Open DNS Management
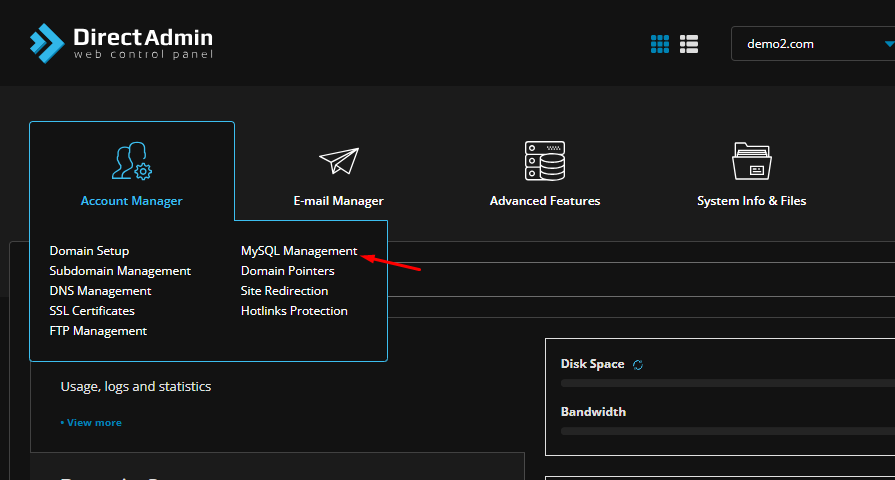 point(100,291)
